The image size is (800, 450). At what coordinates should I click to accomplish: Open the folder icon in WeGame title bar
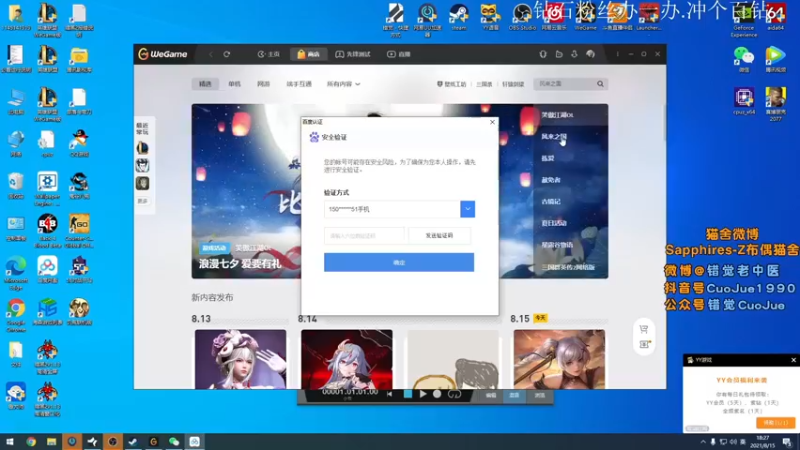click(559, 54)
